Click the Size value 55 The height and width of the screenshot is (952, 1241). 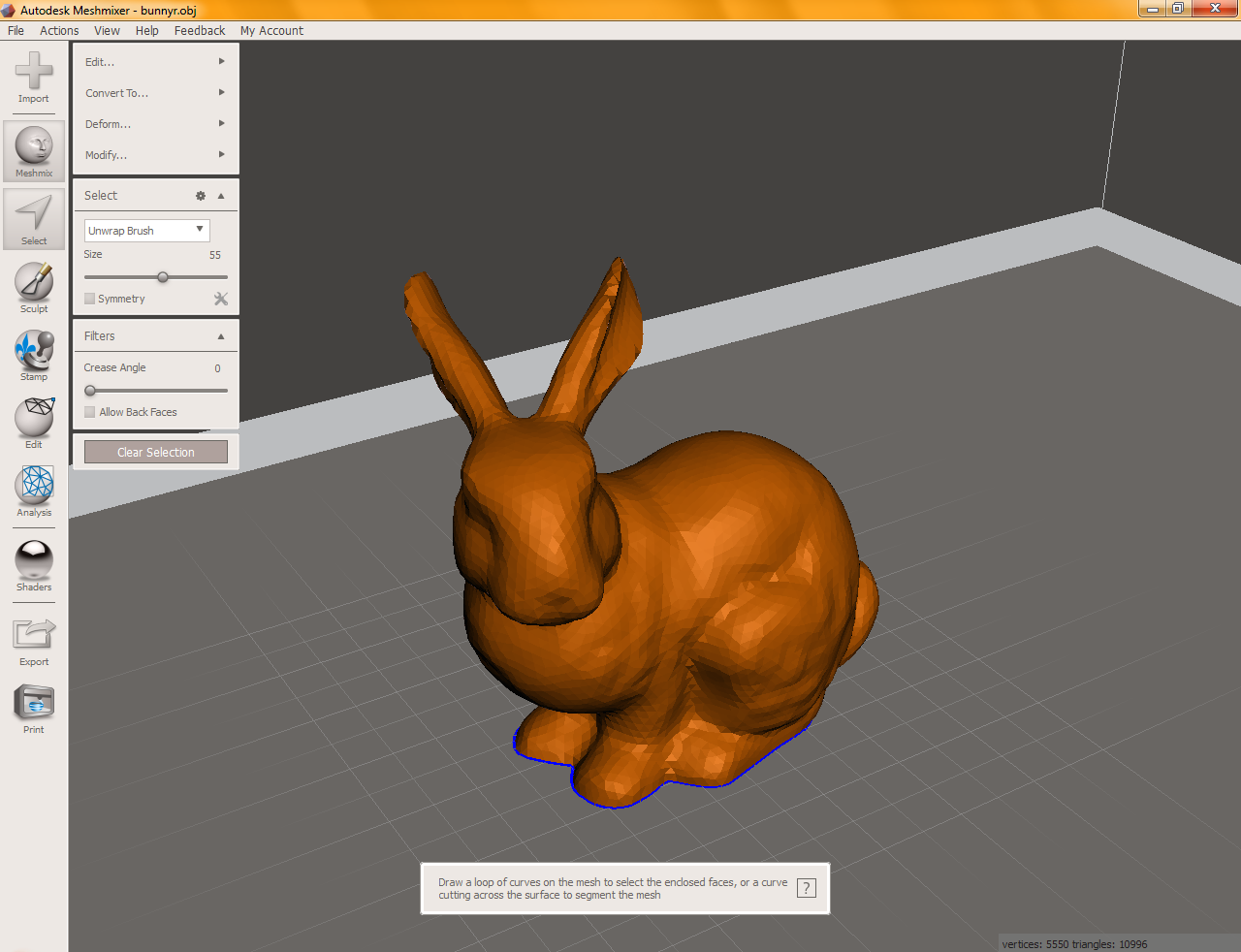point(215,255)
